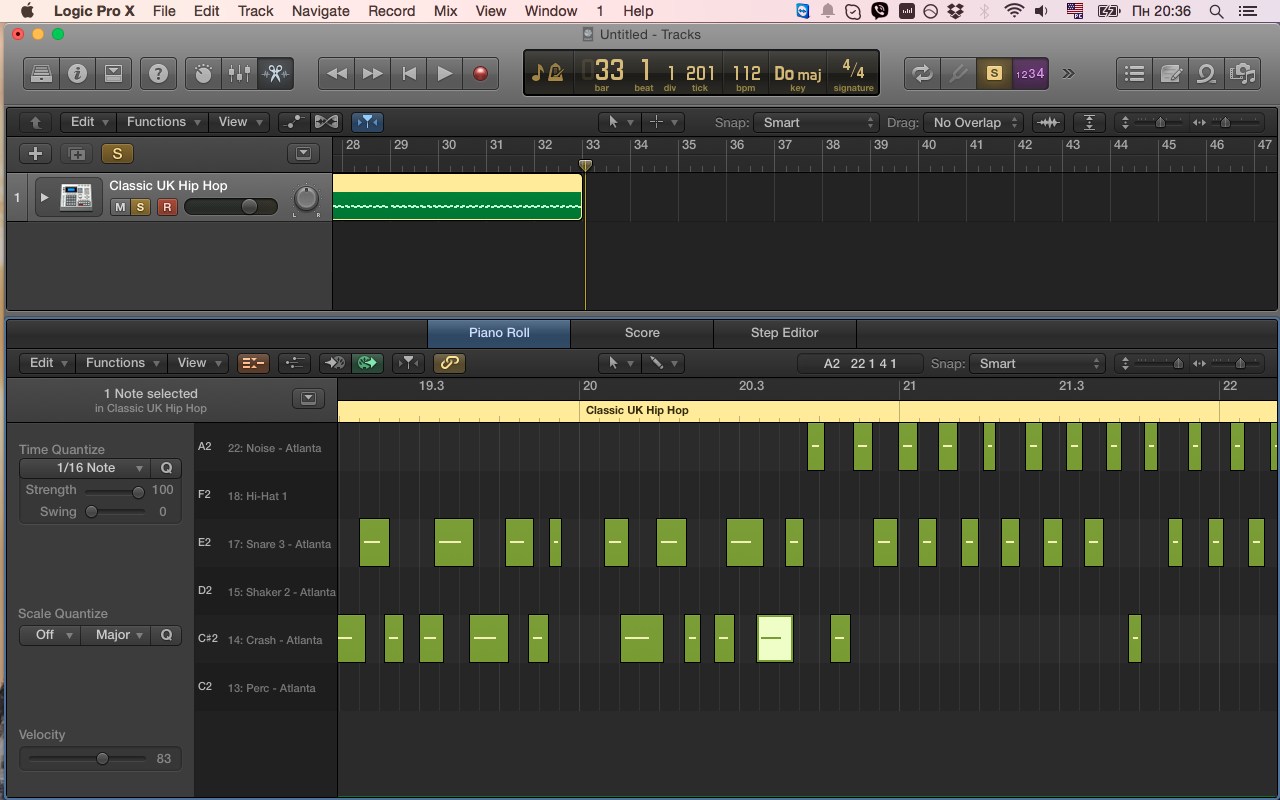Open the Apple Loops browser icon
1280x800 pixels.
(1205, 73)
